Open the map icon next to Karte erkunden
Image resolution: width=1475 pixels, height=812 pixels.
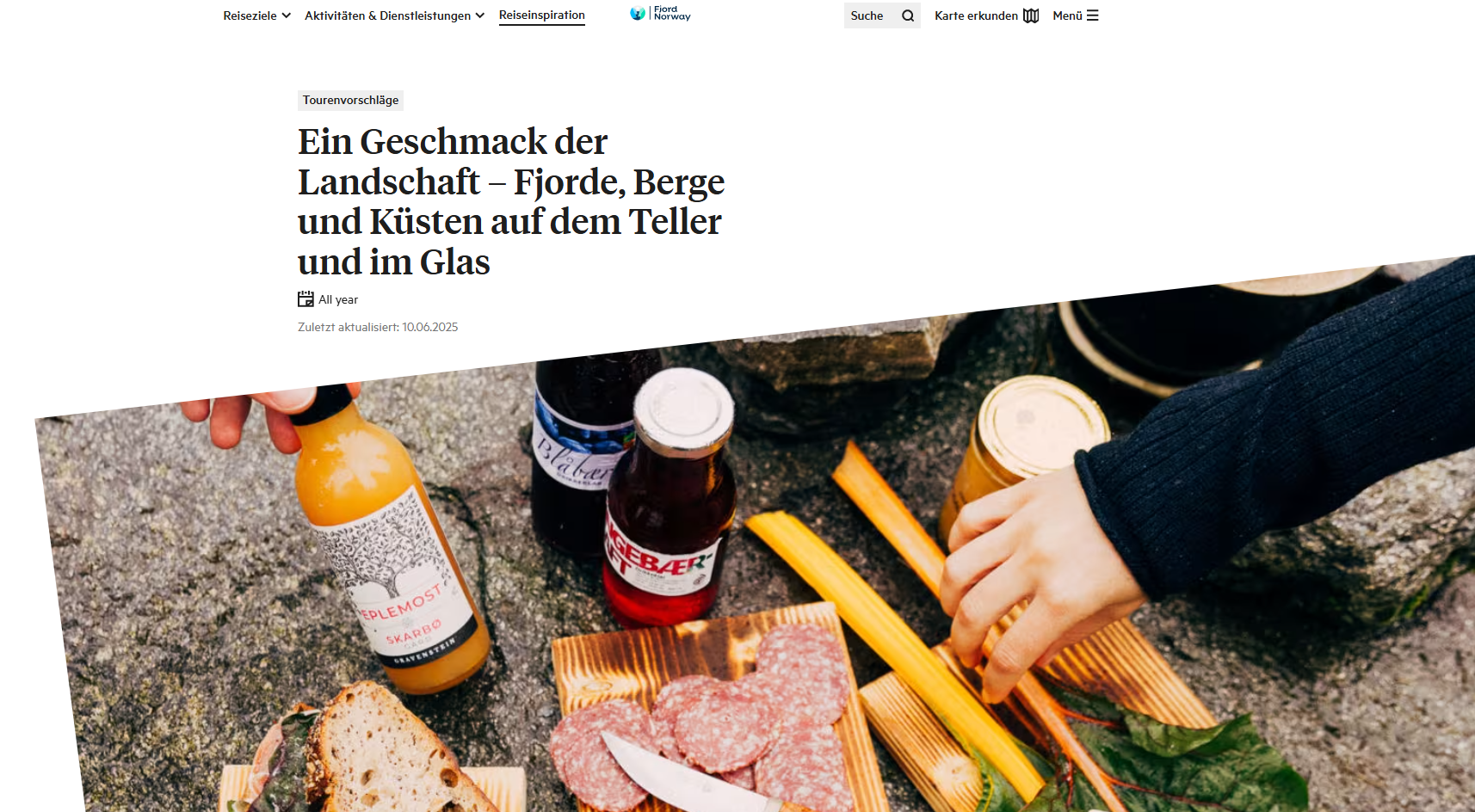(x=1031, y=15)
